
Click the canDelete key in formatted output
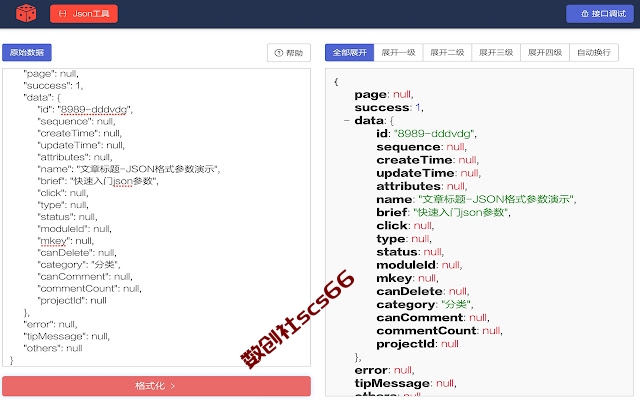coord(409,291)
